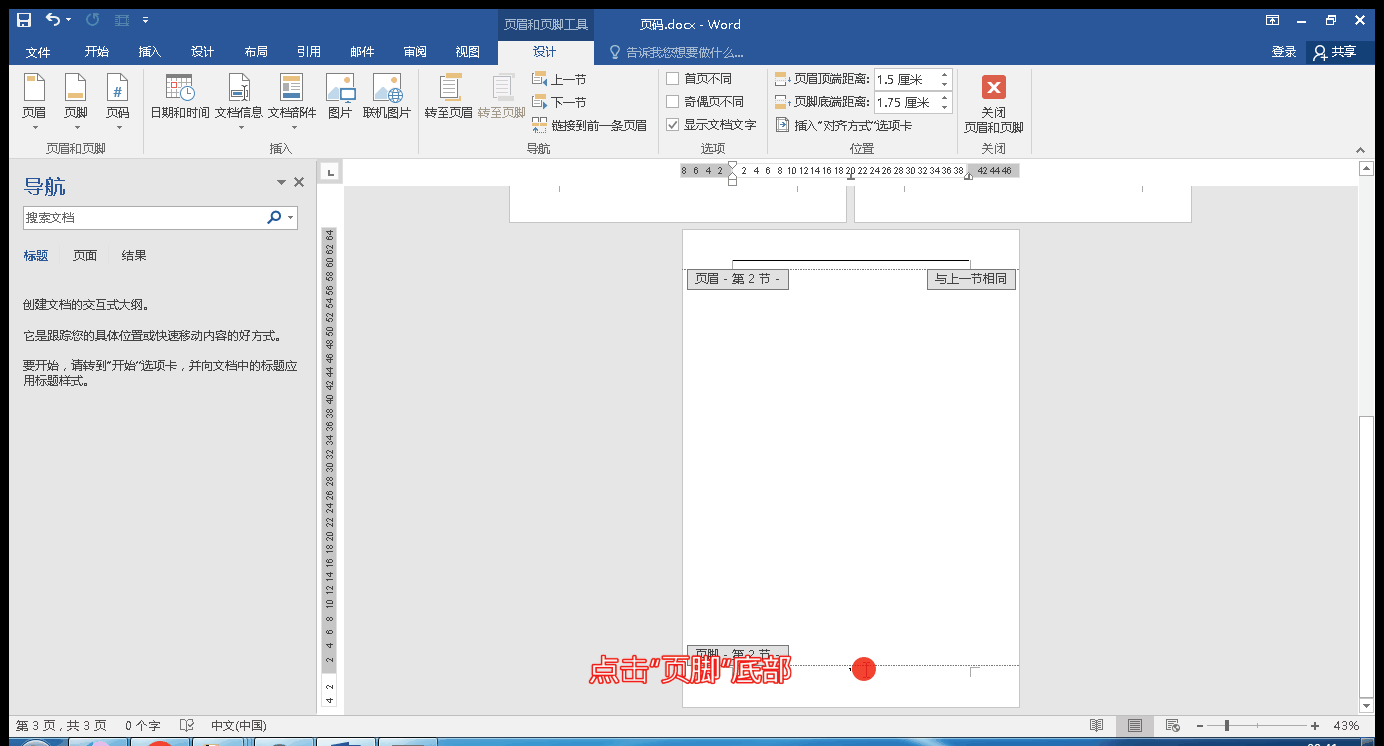Viewport: 1384px width, 746px height.
Task: Click the scroll up arrow of document
Action: (1367, 169)
